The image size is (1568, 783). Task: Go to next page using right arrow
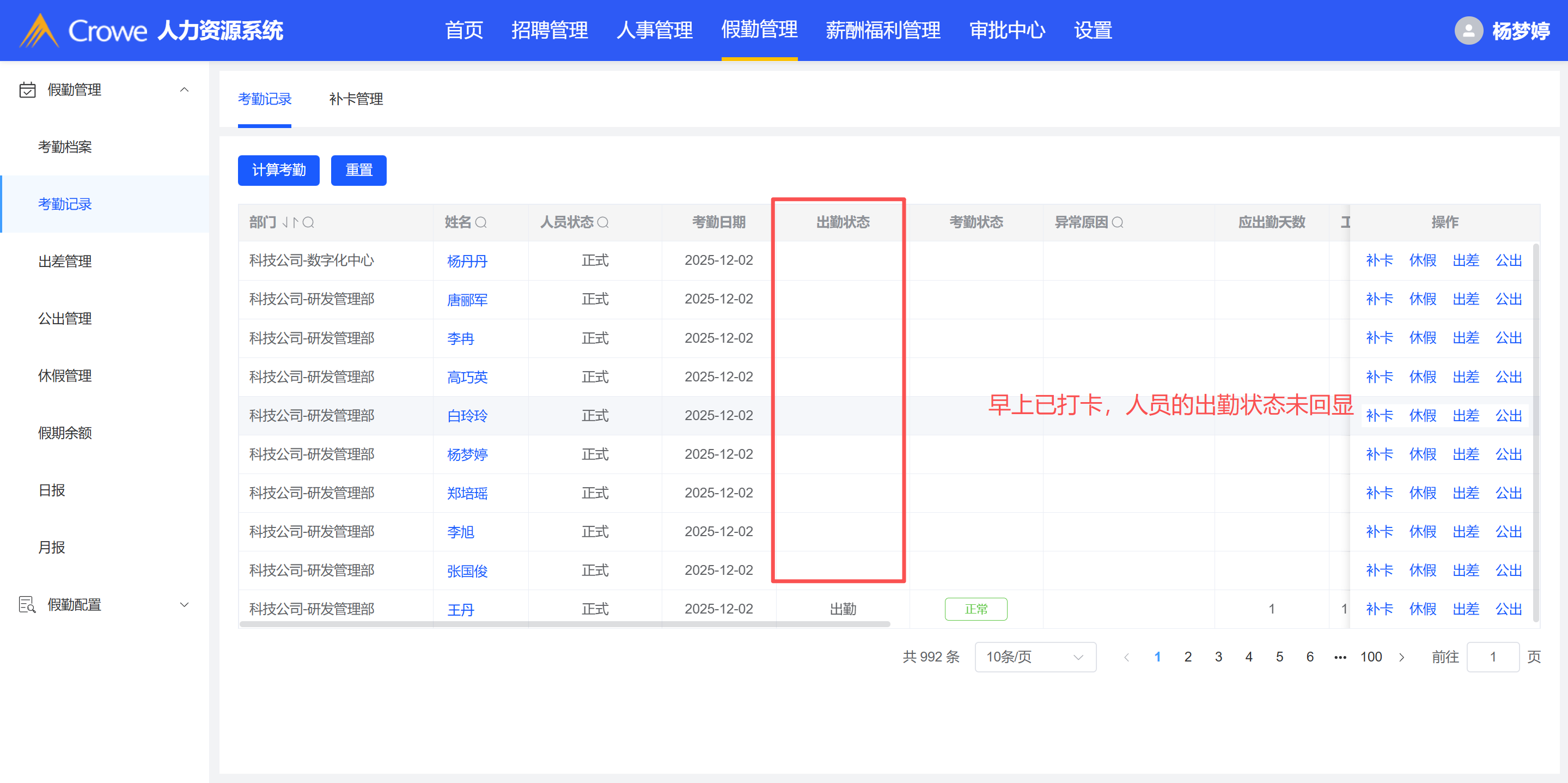tap(1402, 657)
